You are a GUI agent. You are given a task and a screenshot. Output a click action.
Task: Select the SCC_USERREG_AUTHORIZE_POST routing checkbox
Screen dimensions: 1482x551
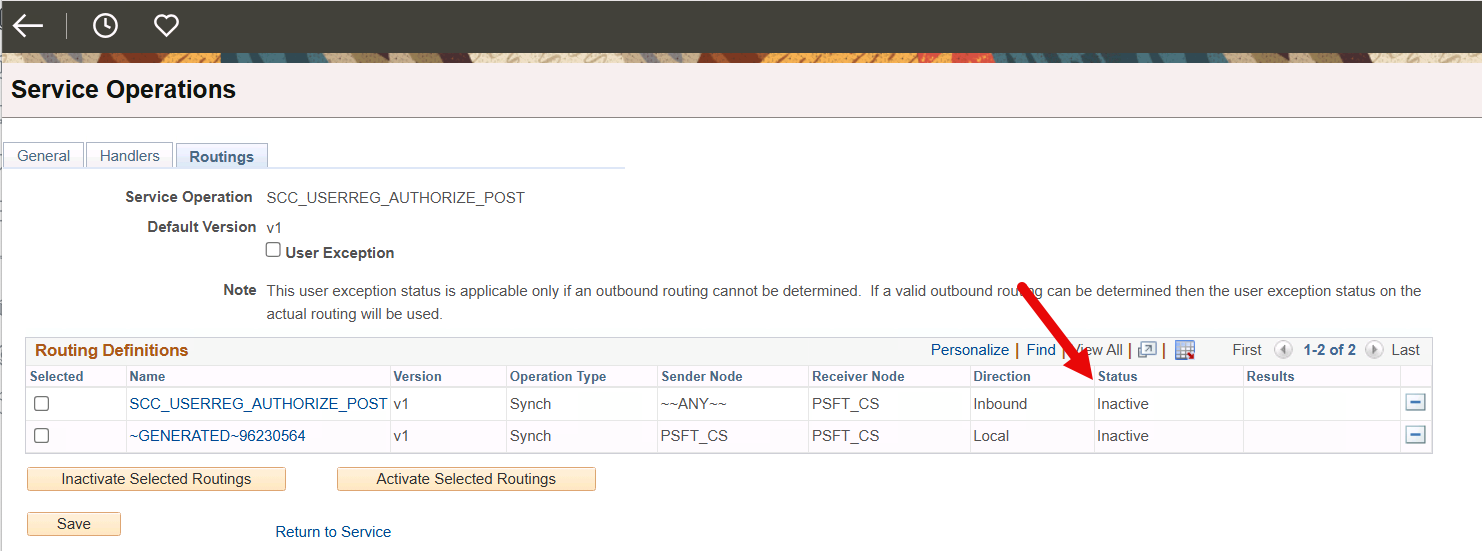pos(42,404)
